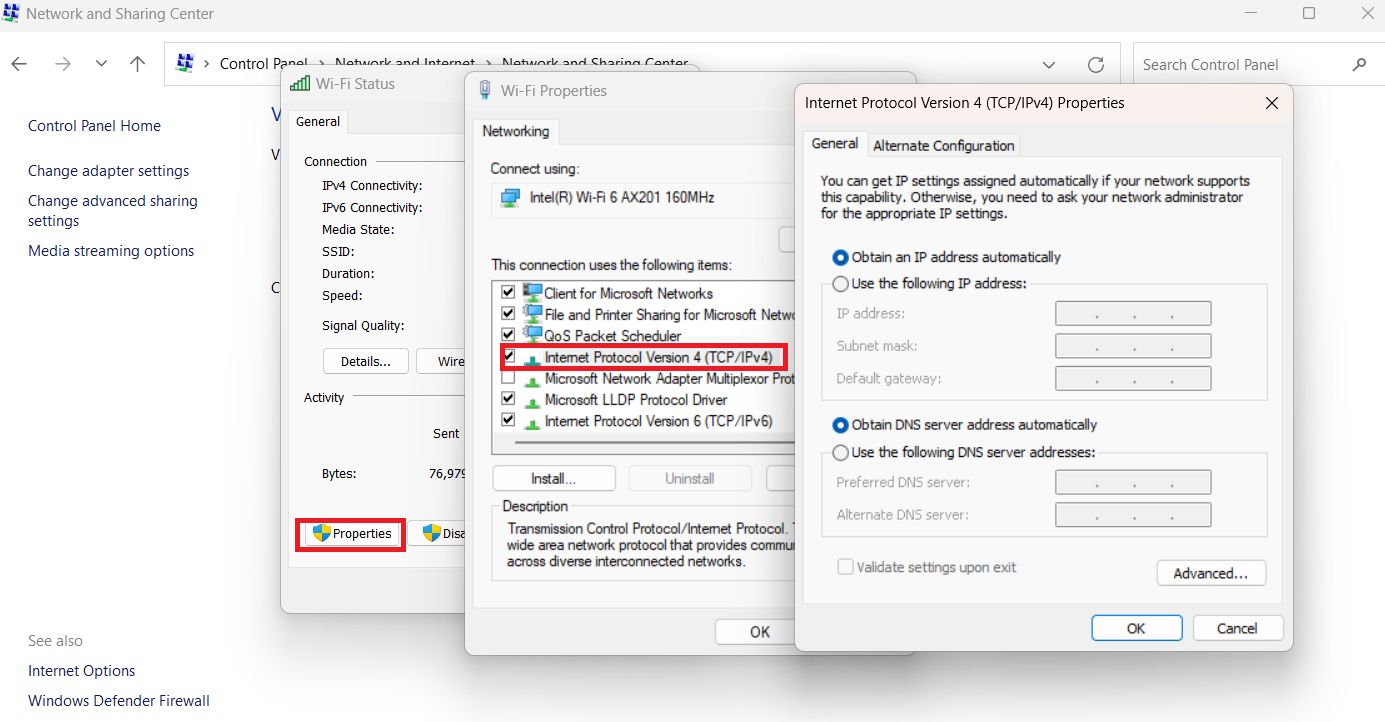This screenshot has height=722, width=1385.
Task: Click the Refresh button by address bar
Action: 1095,64
